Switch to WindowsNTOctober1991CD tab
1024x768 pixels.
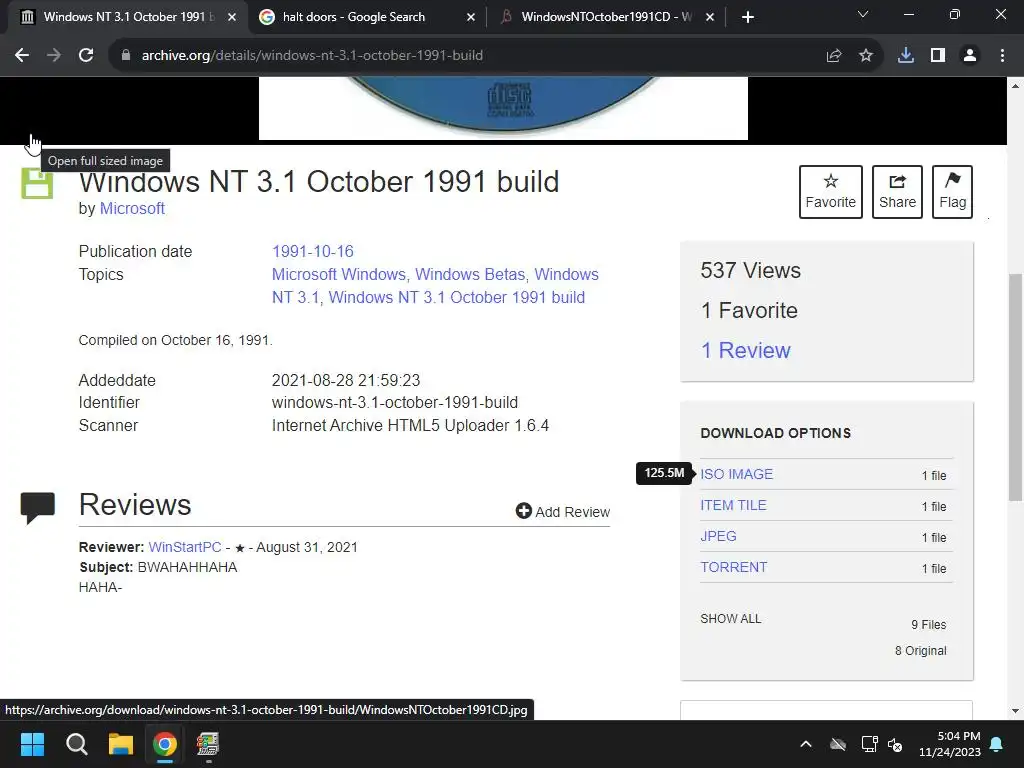pos(606,17)
